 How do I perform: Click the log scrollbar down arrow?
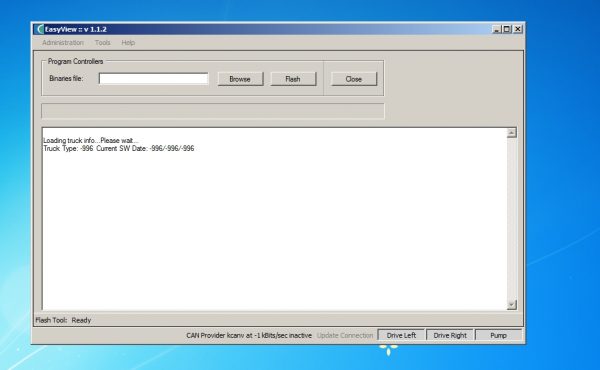pos(512,305)
